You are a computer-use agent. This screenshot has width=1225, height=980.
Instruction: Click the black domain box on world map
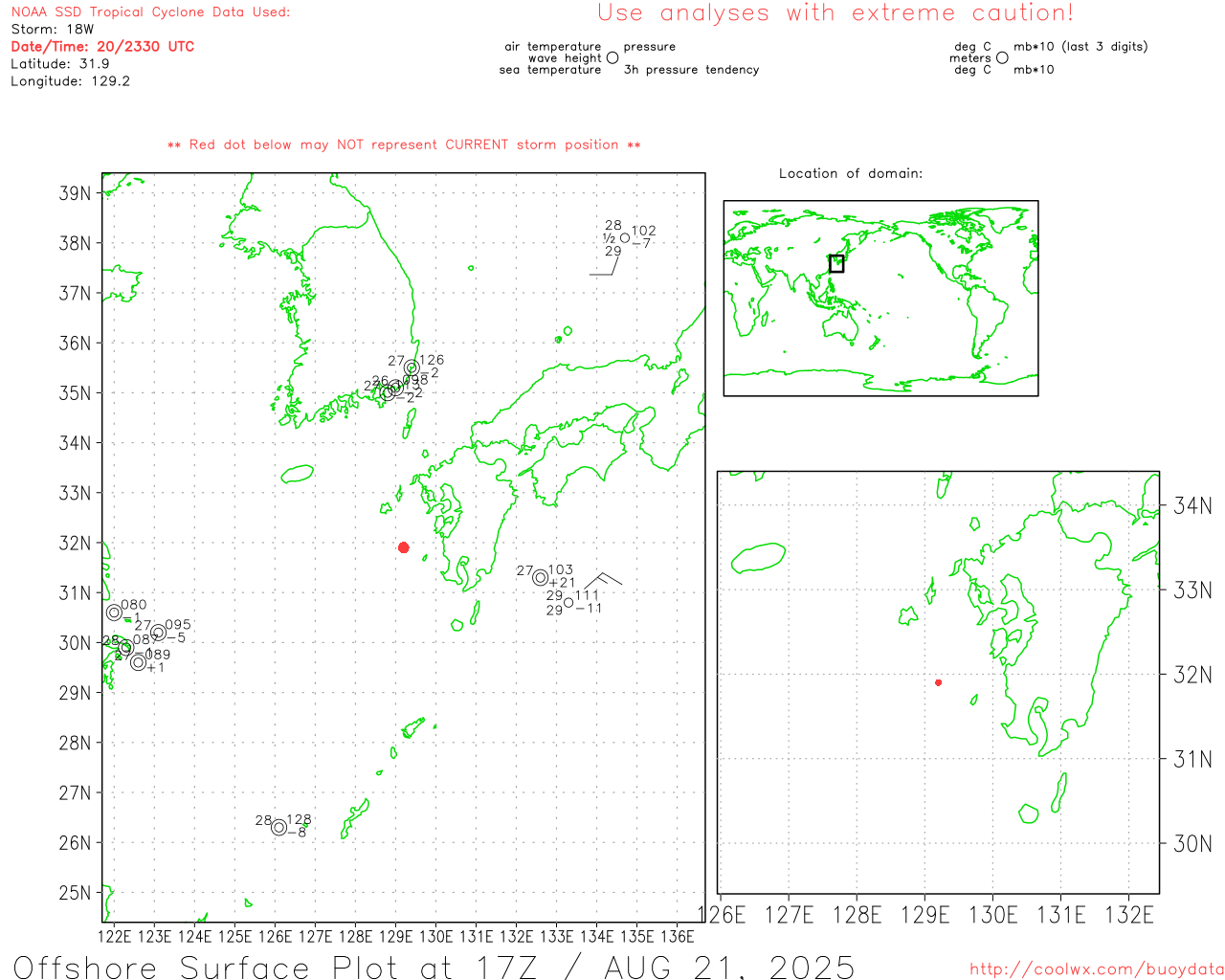(836, 263)
